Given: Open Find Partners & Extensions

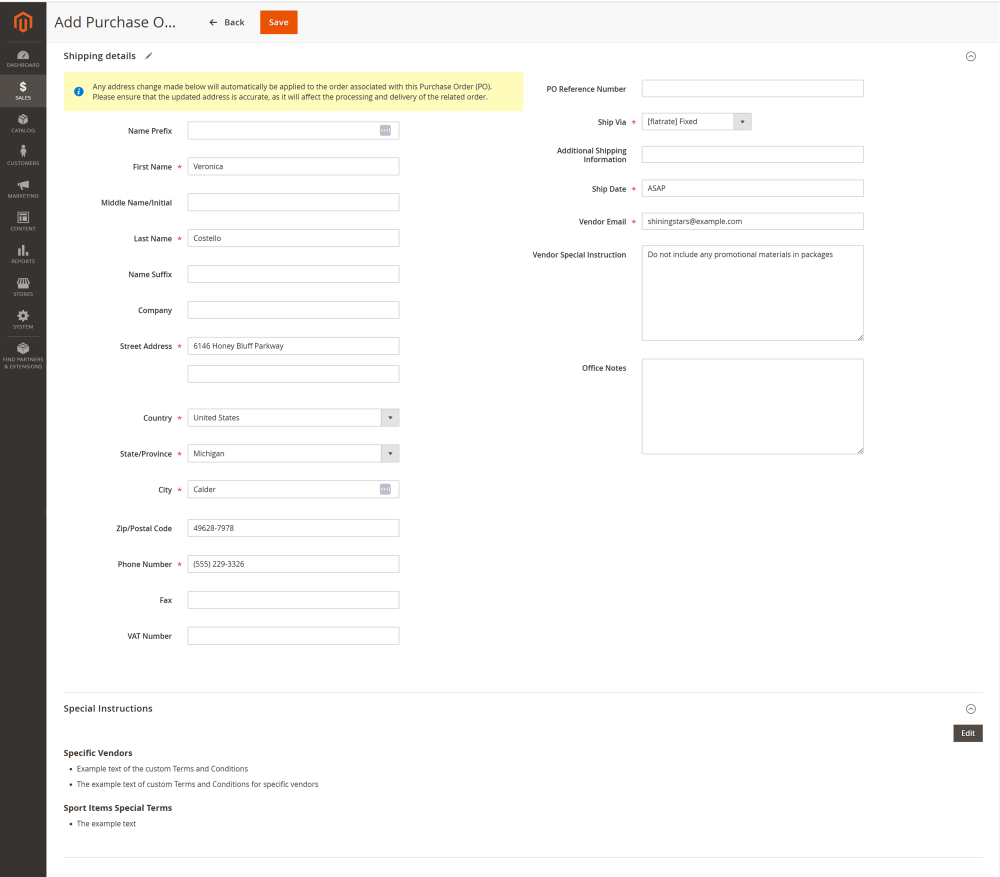Looking at the screenshot, I should coord(23,355).
